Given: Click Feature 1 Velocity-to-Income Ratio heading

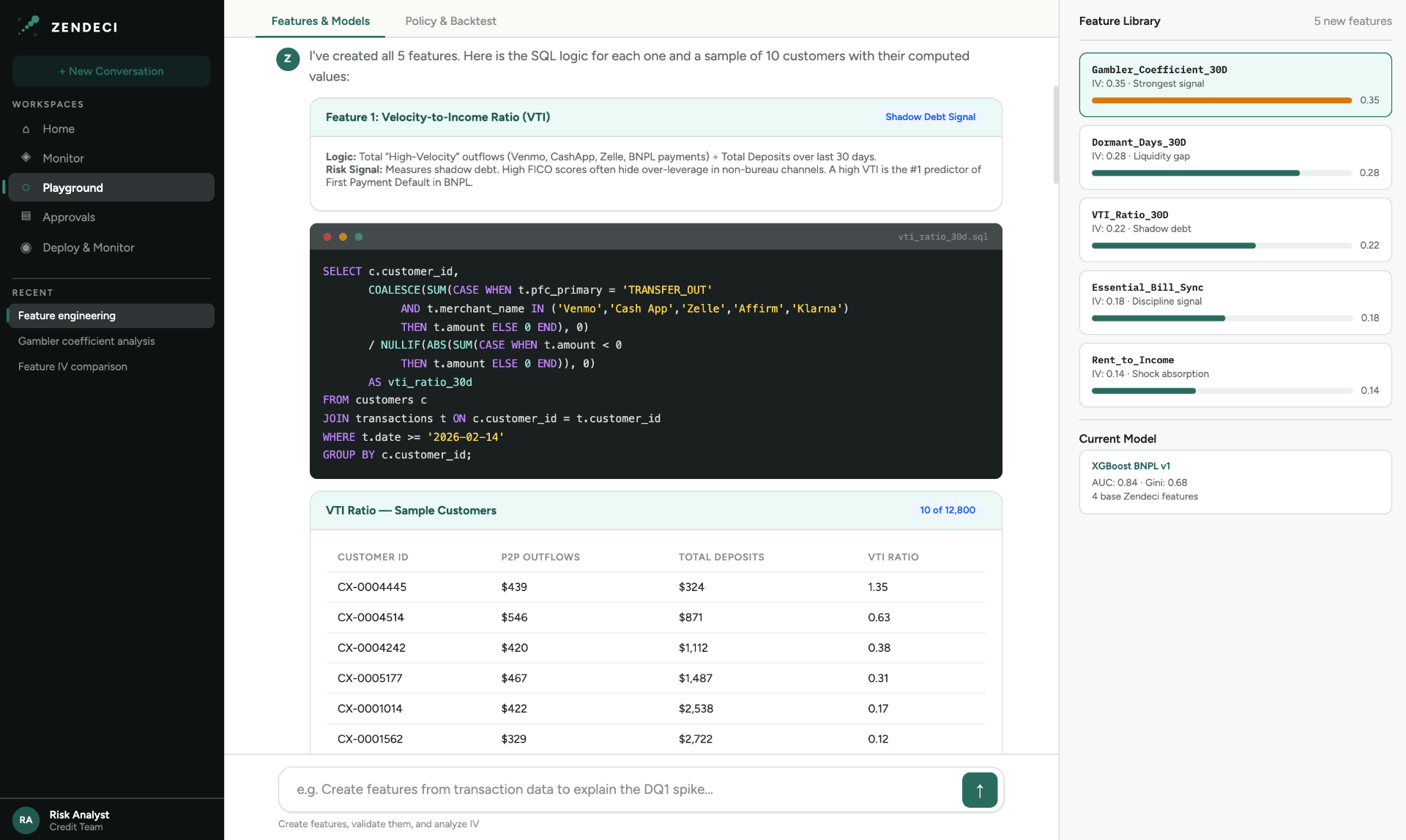Looking at the screenshot, I should coord(438,117).
